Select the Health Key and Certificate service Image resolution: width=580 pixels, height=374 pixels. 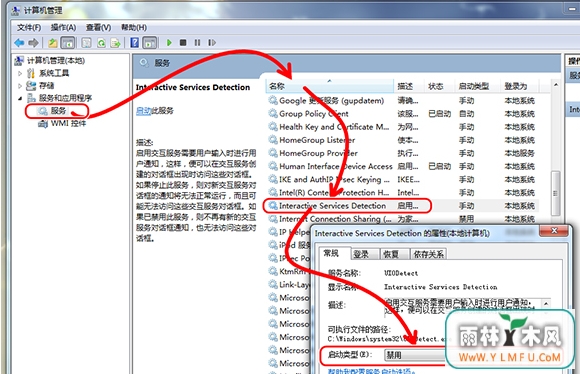(403, 127)
